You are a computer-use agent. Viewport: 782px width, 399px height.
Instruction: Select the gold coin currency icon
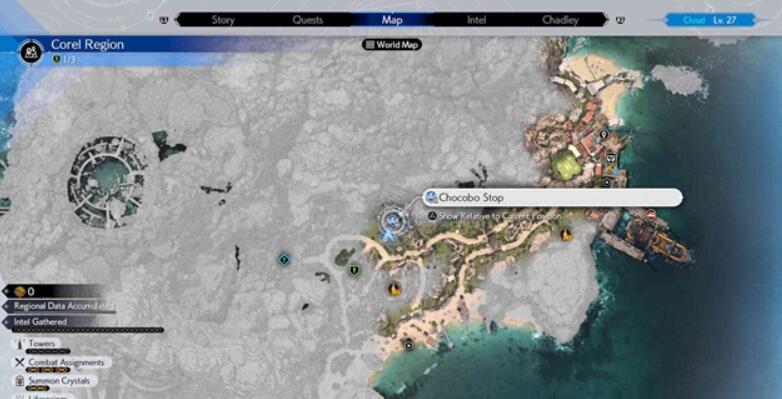pyautogui.click(x=20, y=292)
